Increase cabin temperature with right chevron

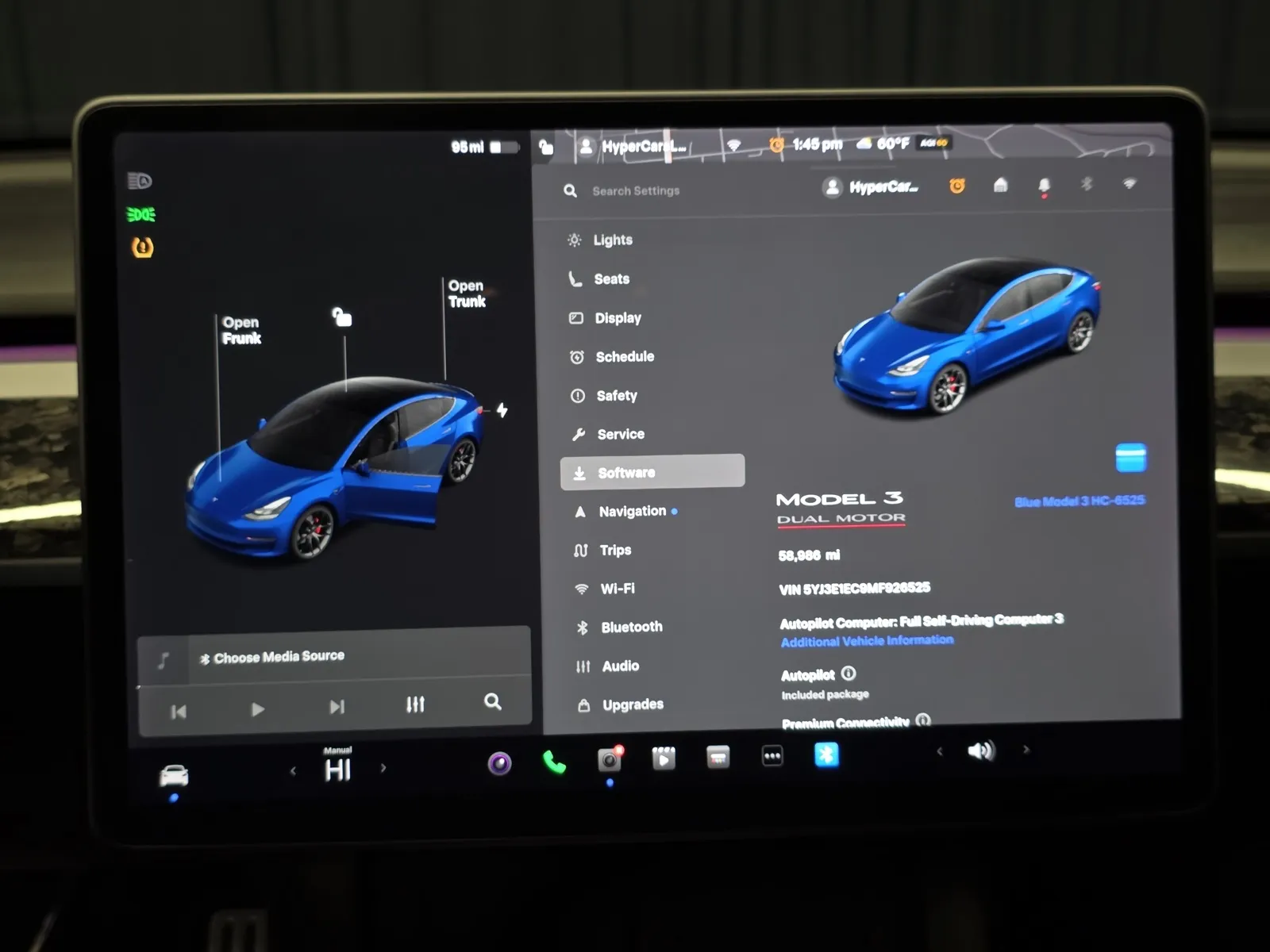point(383,768)
